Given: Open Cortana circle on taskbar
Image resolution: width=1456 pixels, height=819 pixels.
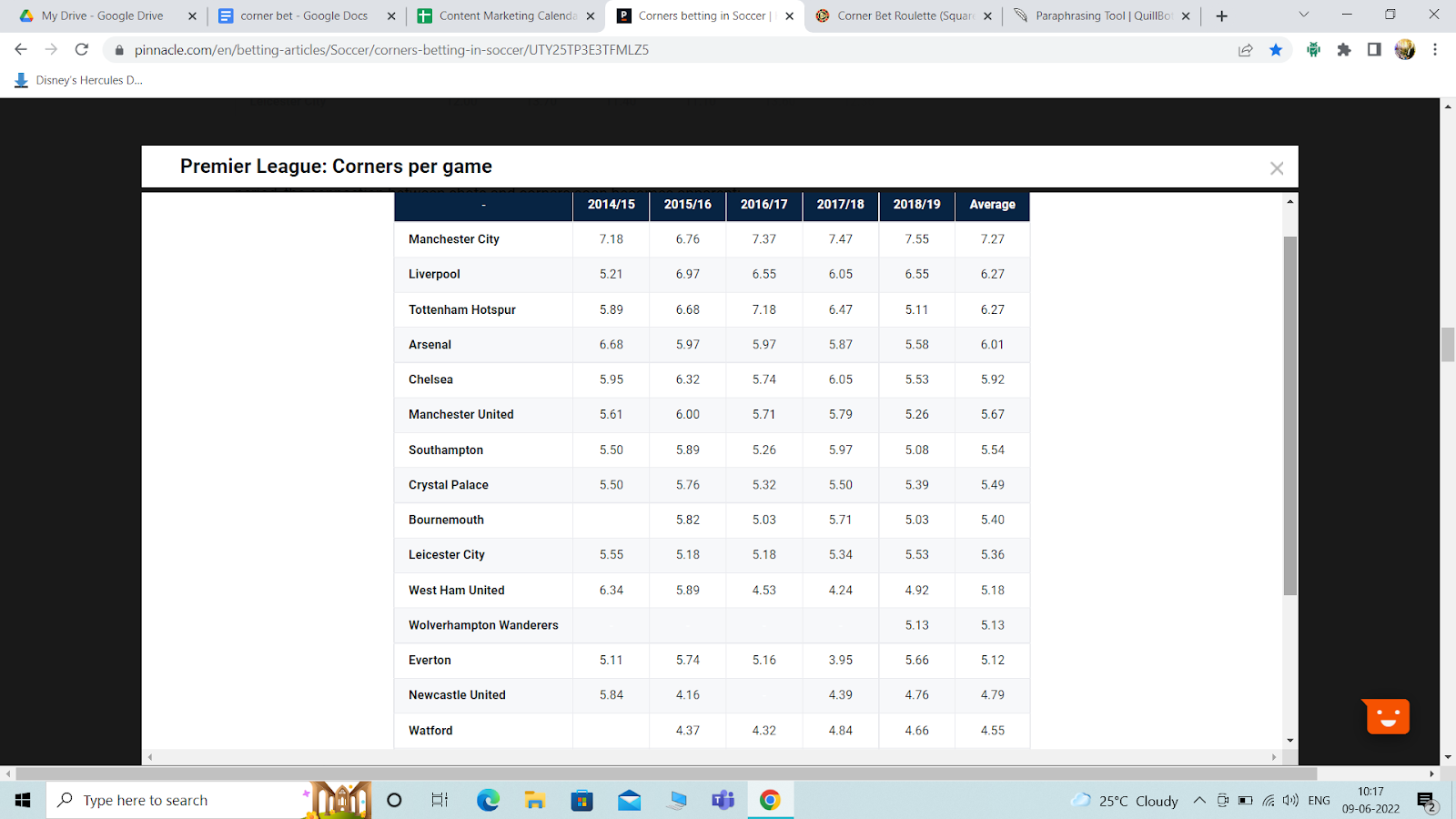Looking at the screenshot, I should [394, 800].
